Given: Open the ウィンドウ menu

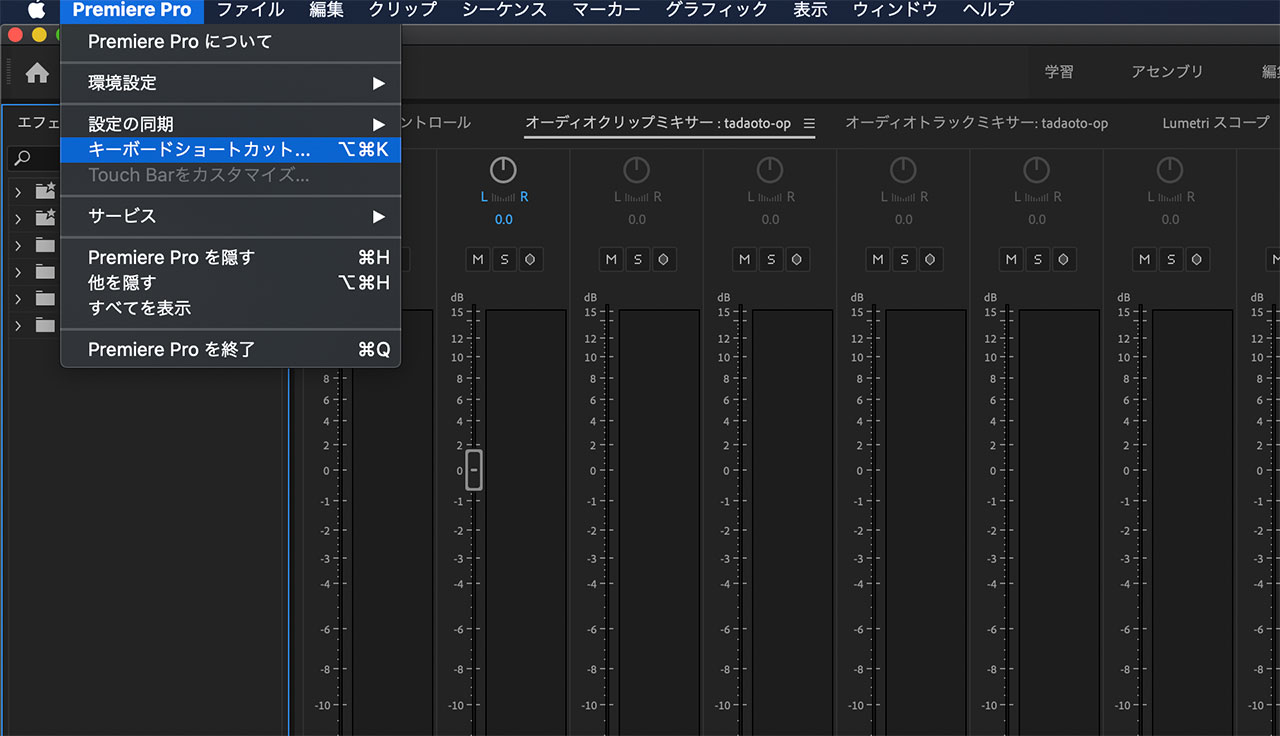Looking at the screenshot, I should click(x=895, y=10).
